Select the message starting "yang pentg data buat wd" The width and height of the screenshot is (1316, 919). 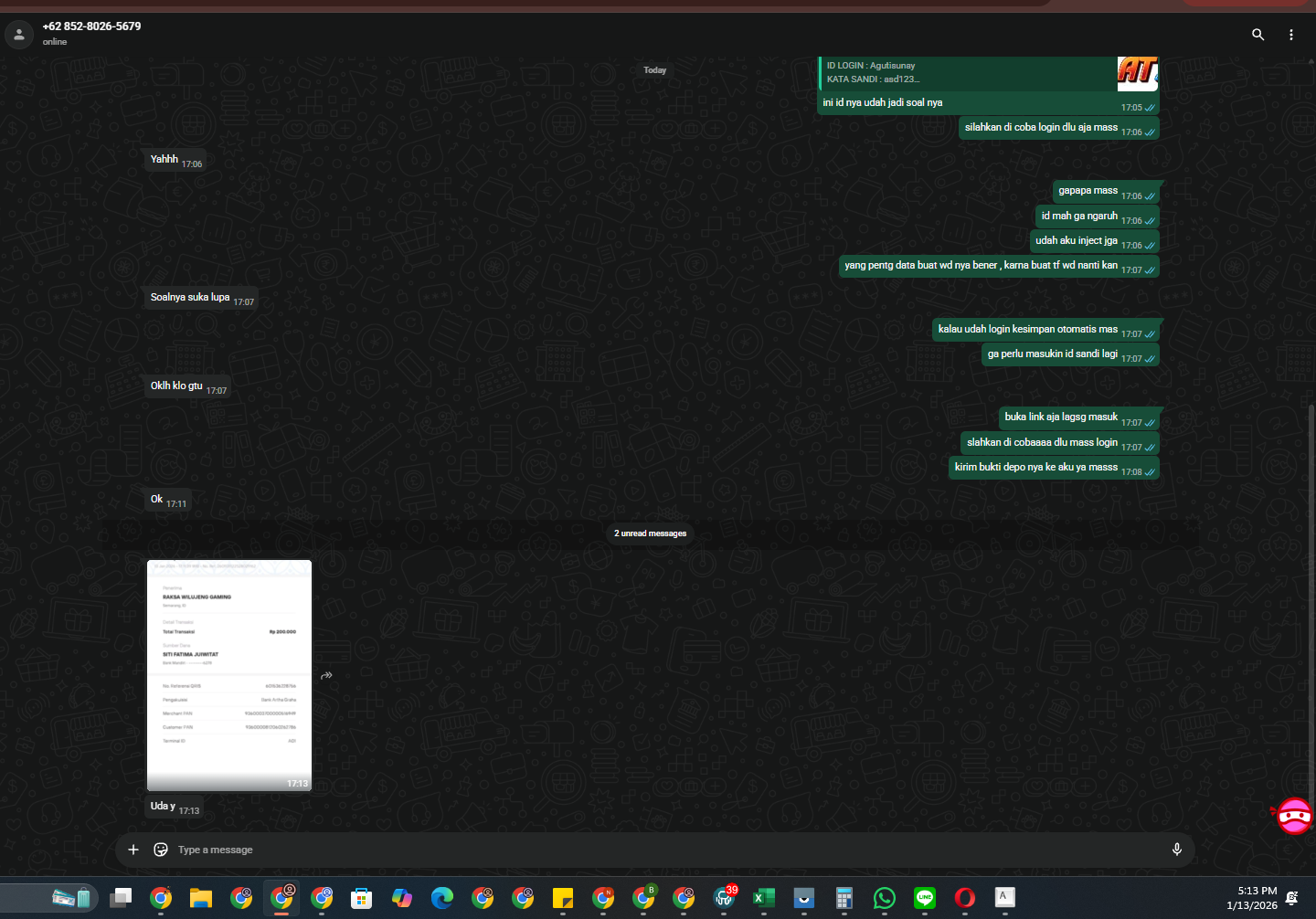click(999, 266)
